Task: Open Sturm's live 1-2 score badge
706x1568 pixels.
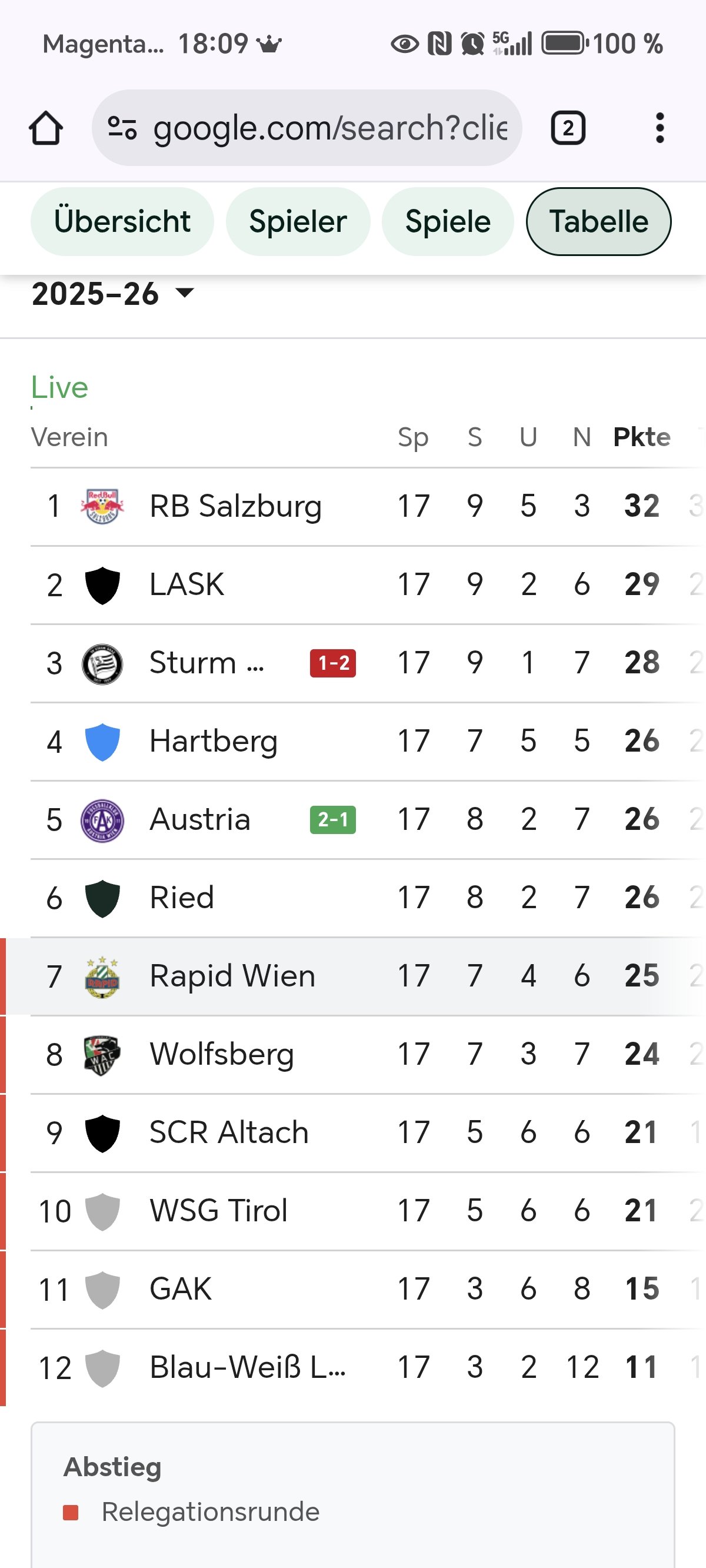Action: (x=333, y=663)
